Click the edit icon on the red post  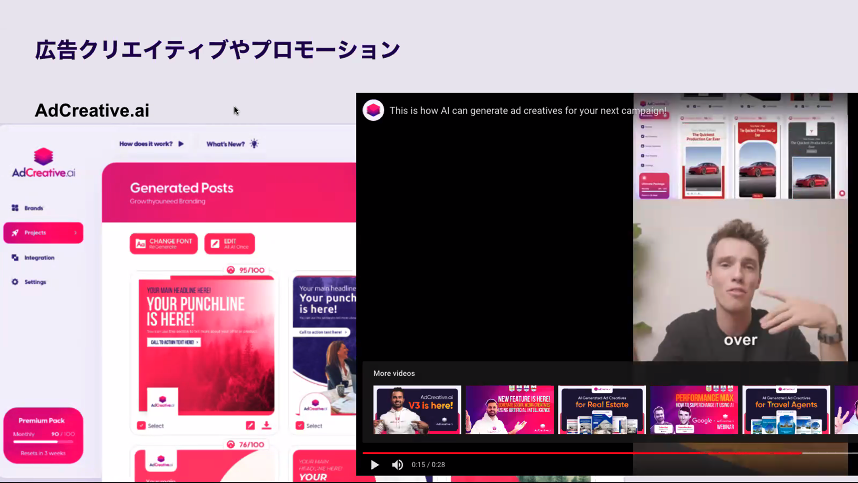[x=250, y=426]
